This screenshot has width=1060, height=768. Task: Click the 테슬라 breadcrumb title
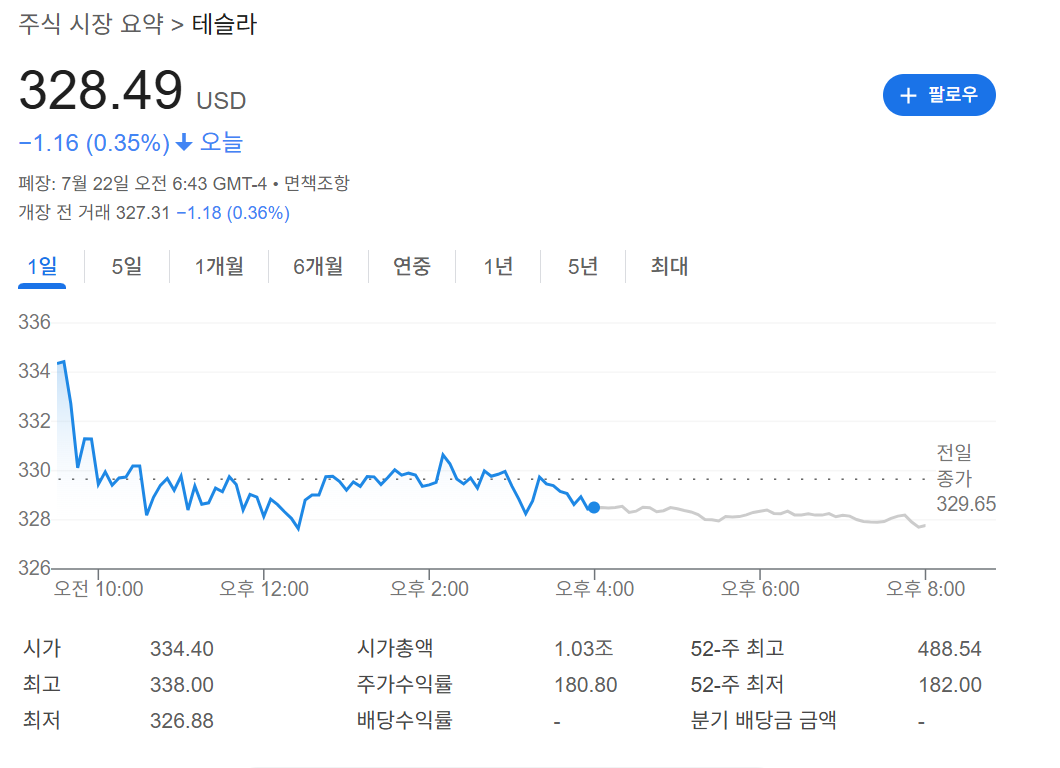pyautogui.click(x=224, y=24)
